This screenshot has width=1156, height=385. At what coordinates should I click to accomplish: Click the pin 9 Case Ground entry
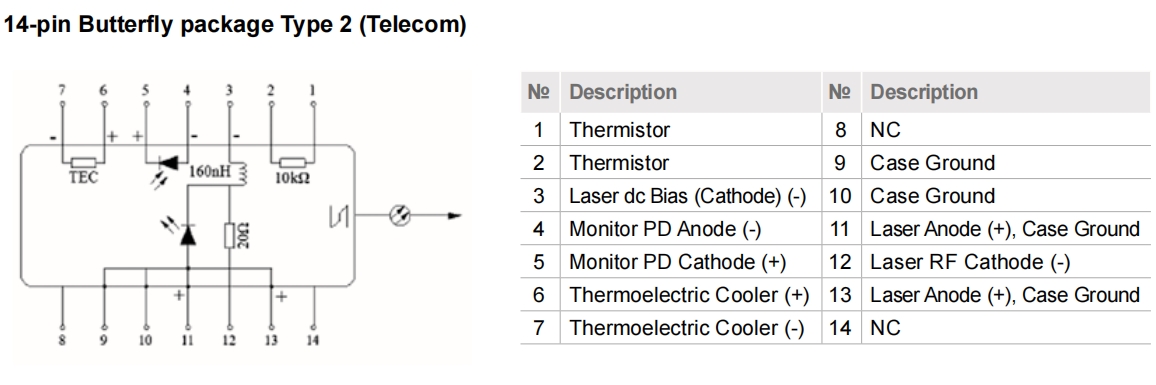(932, 163)
